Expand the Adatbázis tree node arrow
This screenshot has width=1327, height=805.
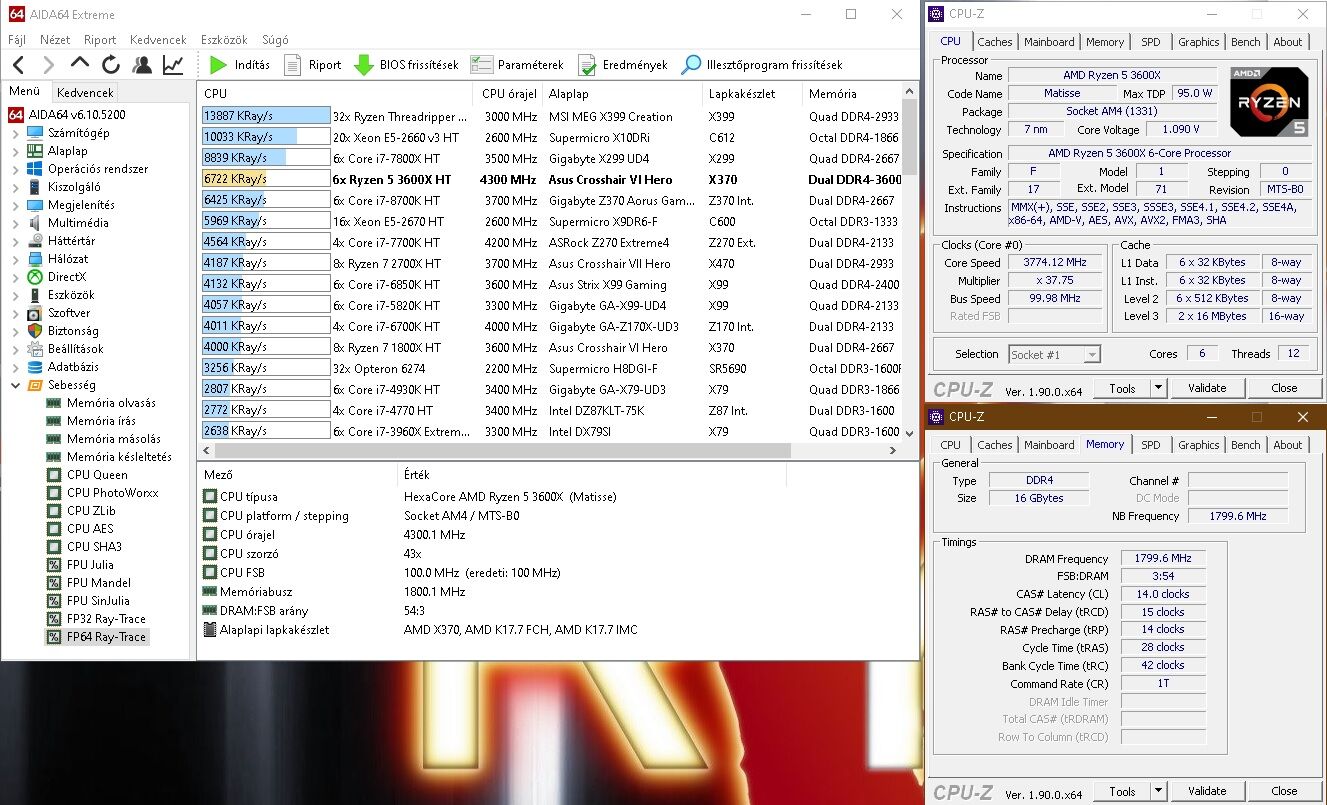15,367
